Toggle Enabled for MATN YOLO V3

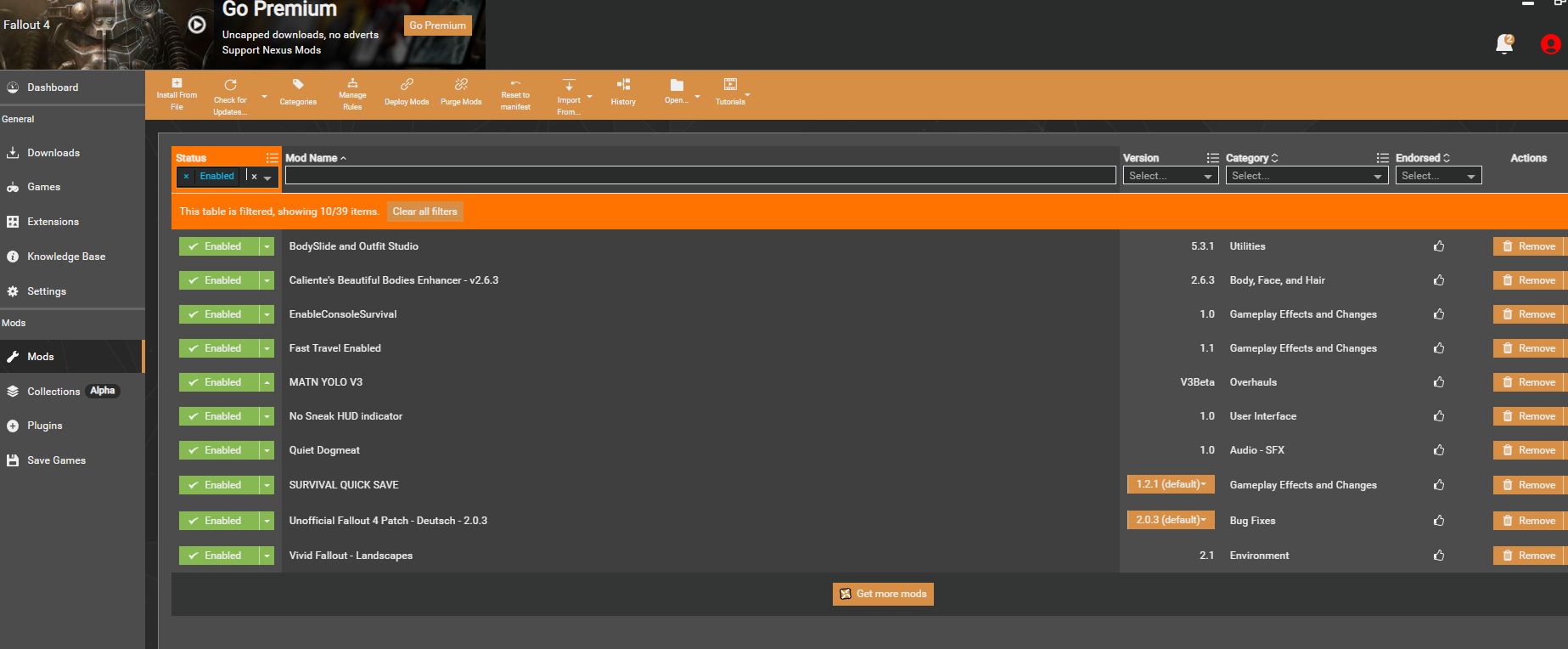pyautogui.click(x=218, y=382)
